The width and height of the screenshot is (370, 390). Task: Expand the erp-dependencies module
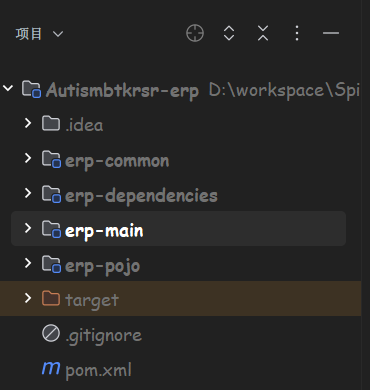click(x=28, y=193)
